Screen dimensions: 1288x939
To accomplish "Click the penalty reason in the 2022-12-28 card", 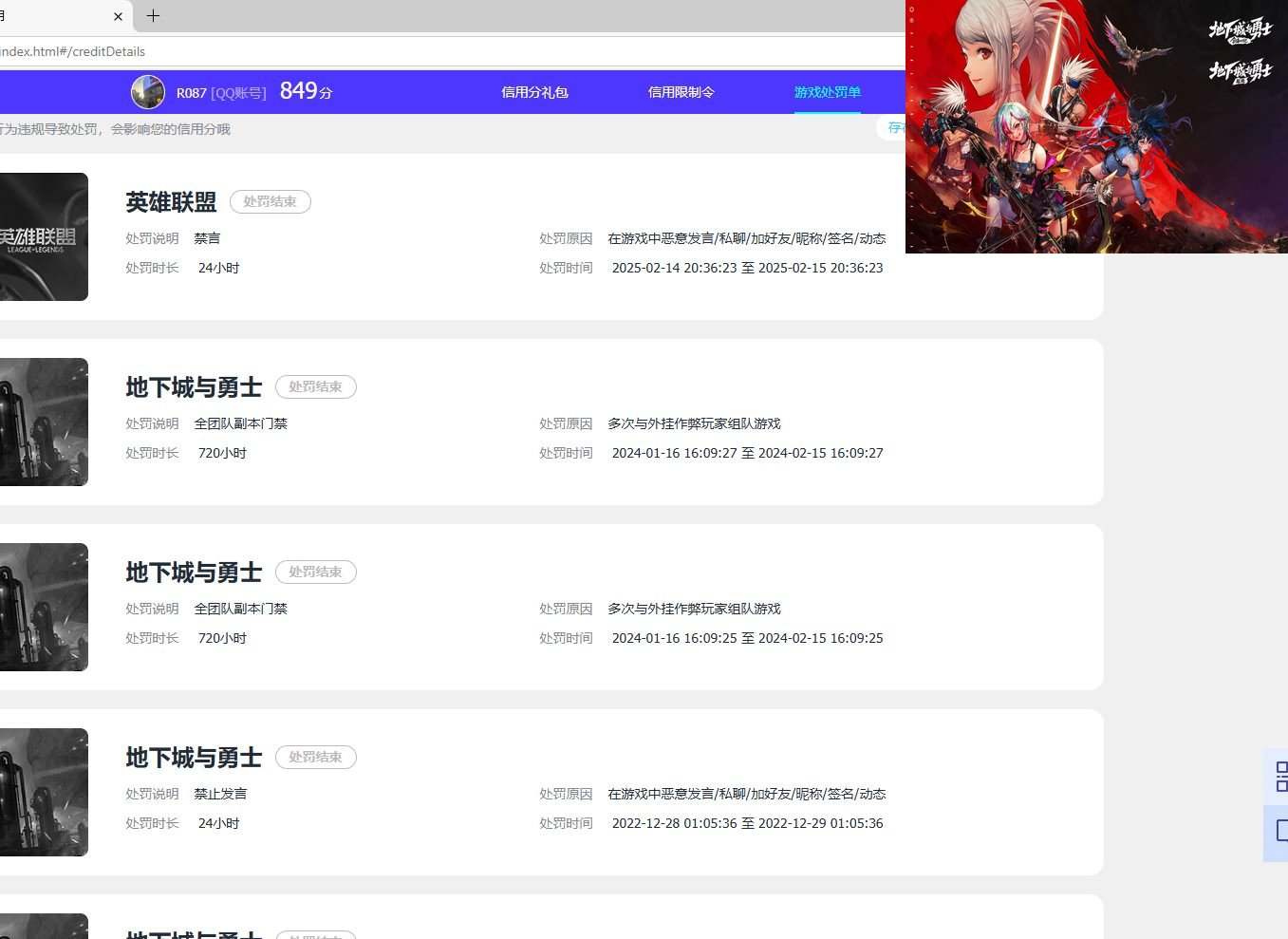I will [747, 794].
